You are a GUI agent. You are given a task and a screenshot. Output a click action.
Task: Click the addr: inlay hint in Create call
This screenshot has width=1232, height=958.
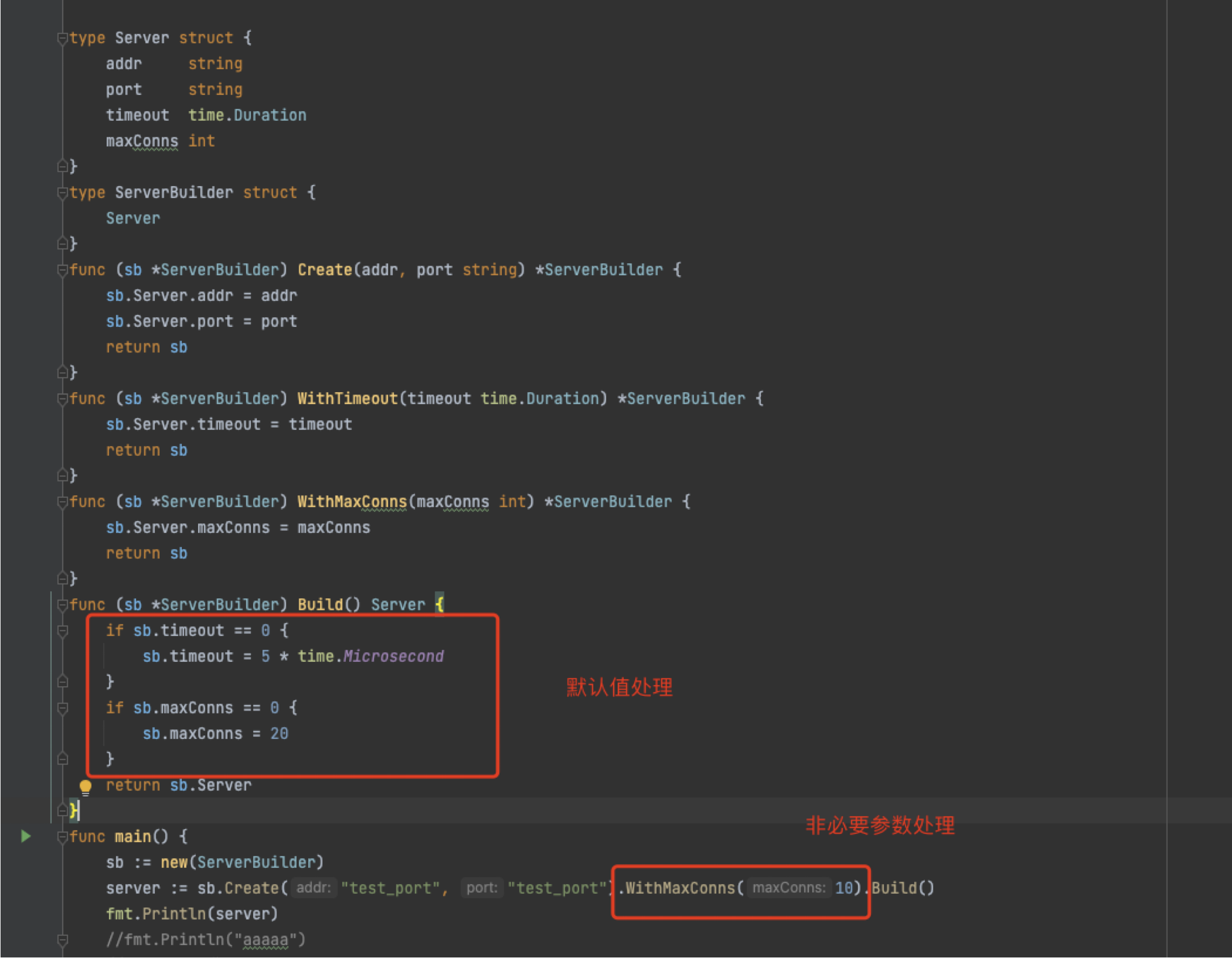(x=313, y=888)
